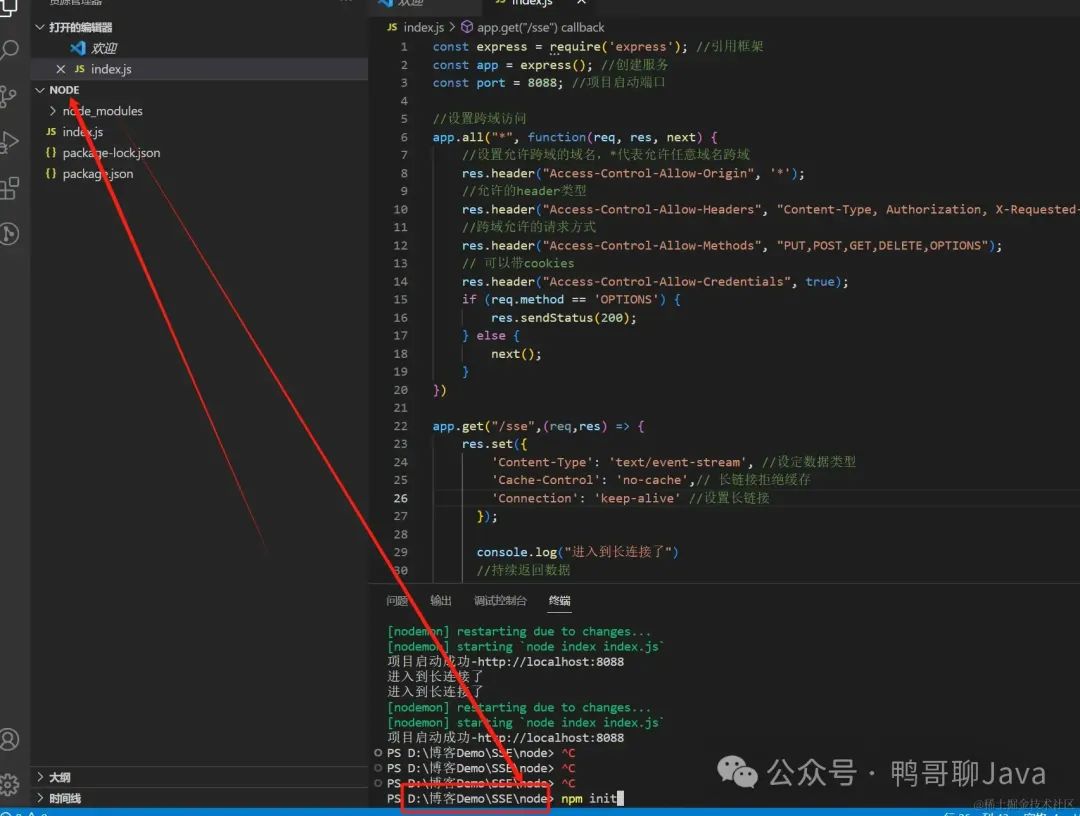Viewport: 1080px width, 816px height.
Task: Click the app.get("/sse",(req,res) line
Action: (538, 426)
